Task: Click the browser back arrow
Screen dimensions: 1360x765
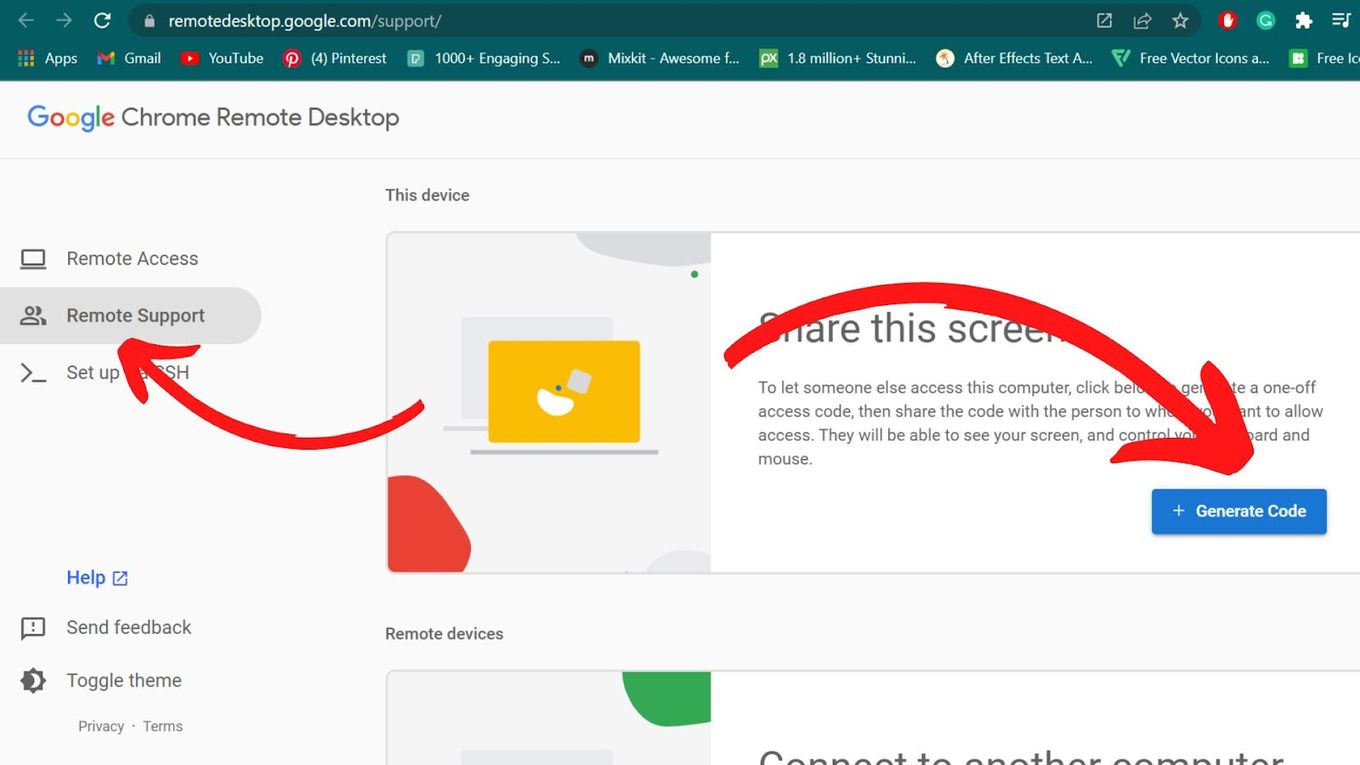Action: 26,20
